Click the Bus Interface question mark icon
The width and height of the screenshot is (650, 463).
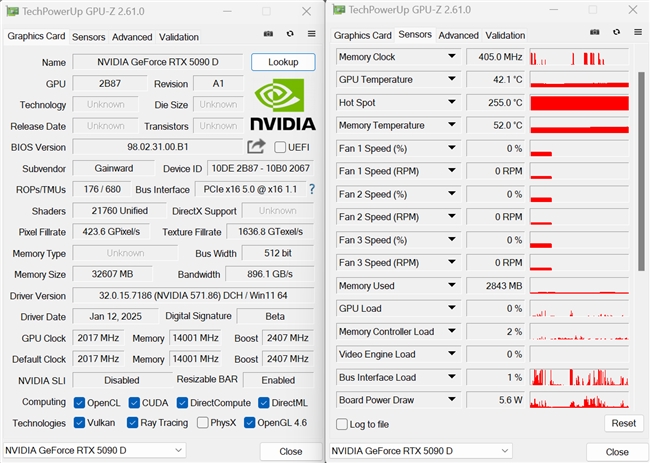pyautogui.click(x=311, y=189)
